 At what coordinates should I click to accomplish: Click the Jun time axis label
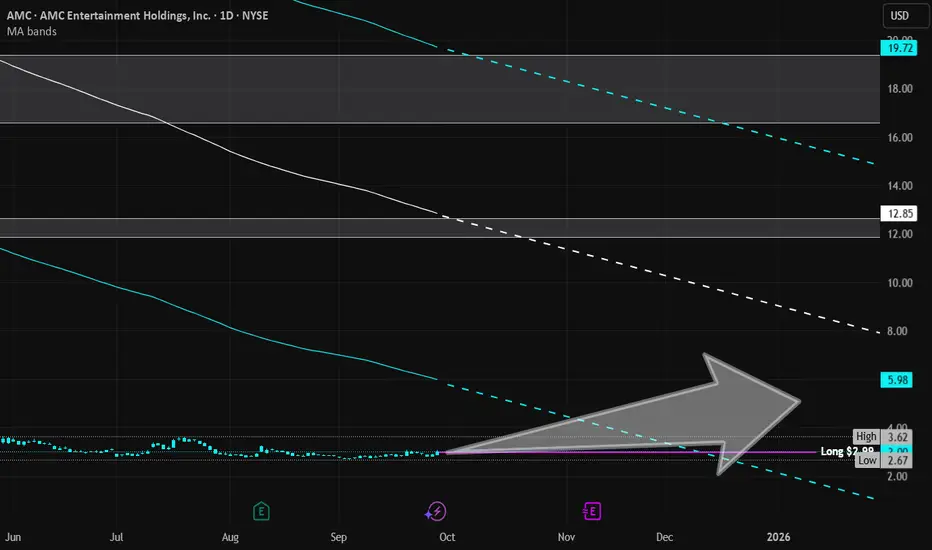tap(13, 537)
